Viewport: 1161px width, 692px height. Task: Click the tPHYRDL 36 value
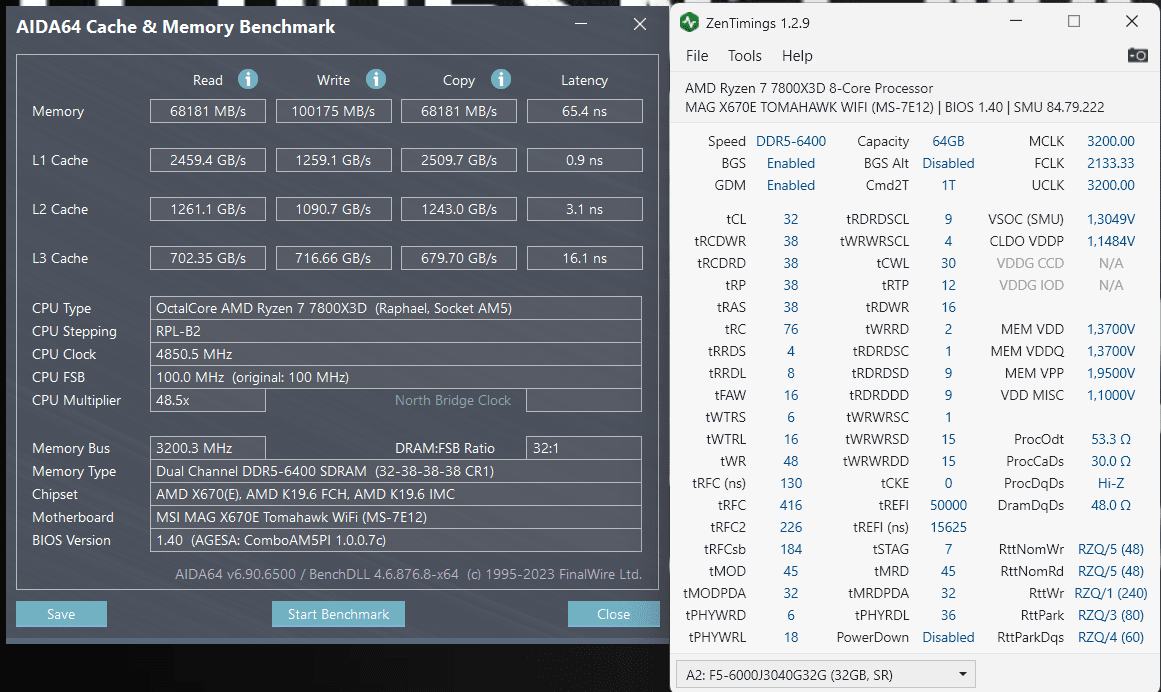(x=948, y=615)
